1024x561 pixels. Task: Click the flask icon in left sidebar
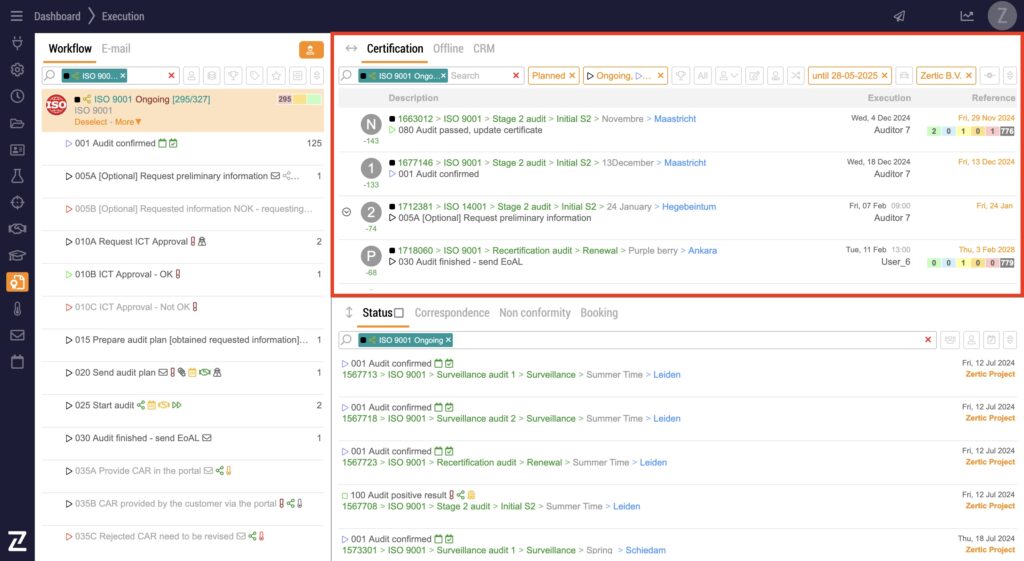[17, 176]
